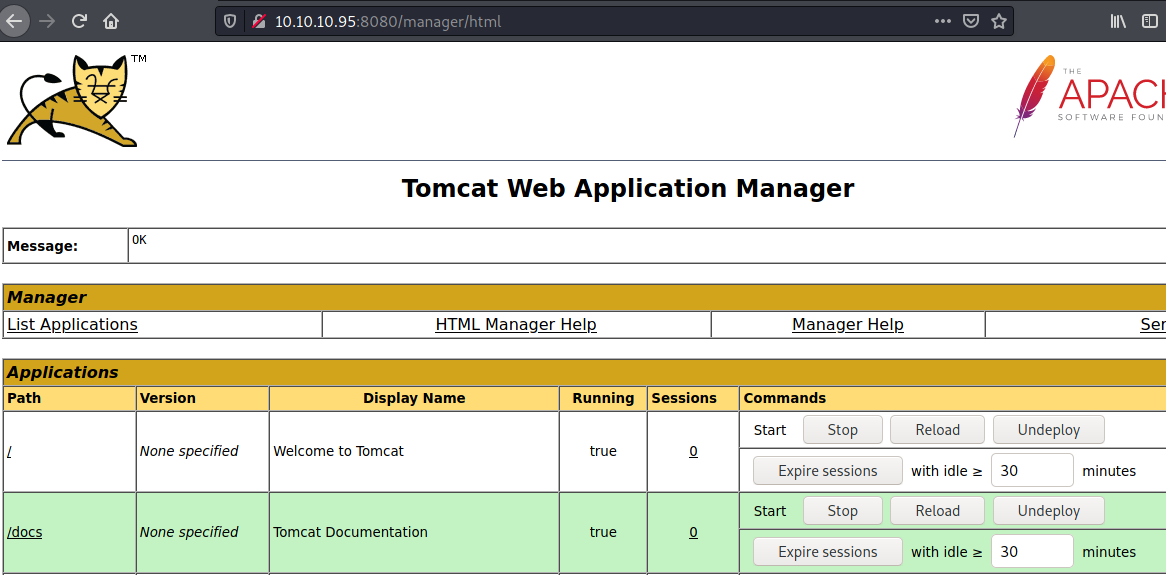Click the Display Name column header
Image resolution: width=1166 pixels, height=575 pixels.
[x=414, y=398]
